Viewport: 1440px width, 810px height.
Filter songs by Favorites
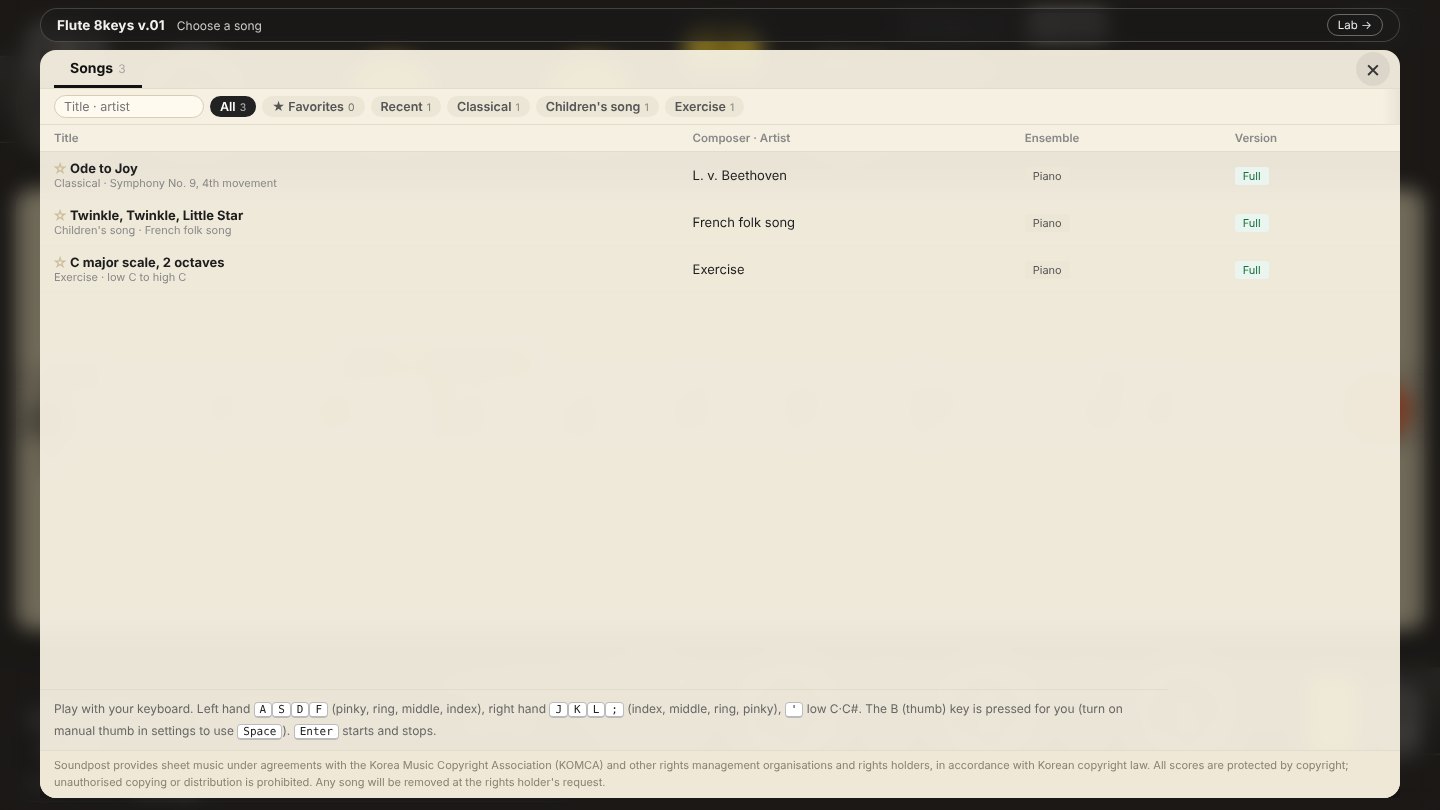[314, 106]
